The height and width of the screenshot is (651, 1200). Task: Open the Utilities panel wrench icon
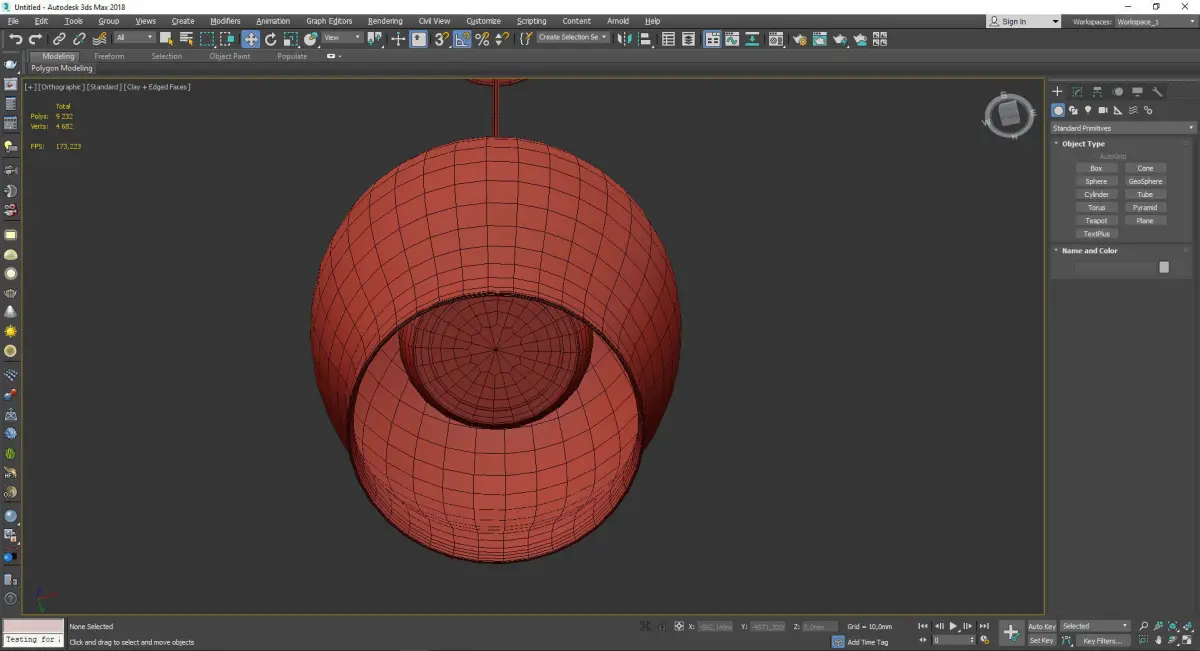1157,92
